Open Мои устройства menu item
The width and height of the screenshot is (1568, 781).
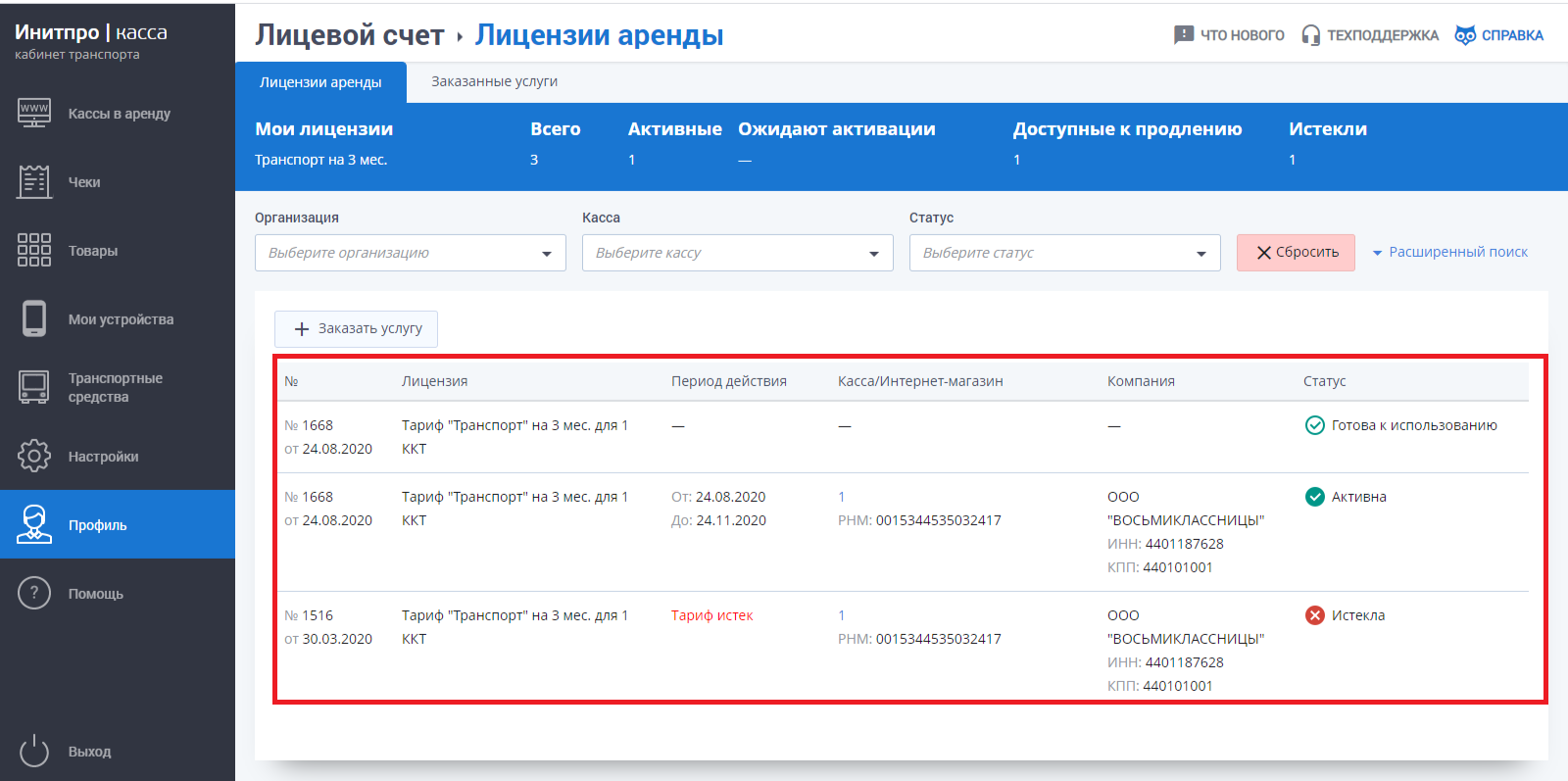118,318
